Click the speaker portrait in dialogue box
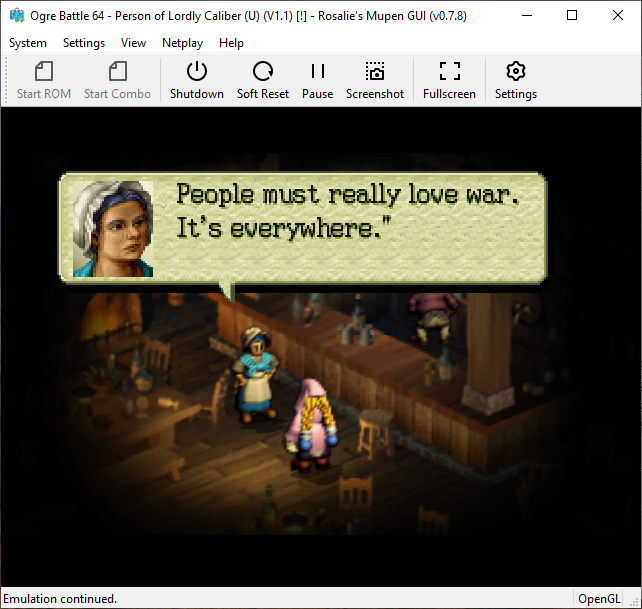Screen dimensions: 642x609 113,229
